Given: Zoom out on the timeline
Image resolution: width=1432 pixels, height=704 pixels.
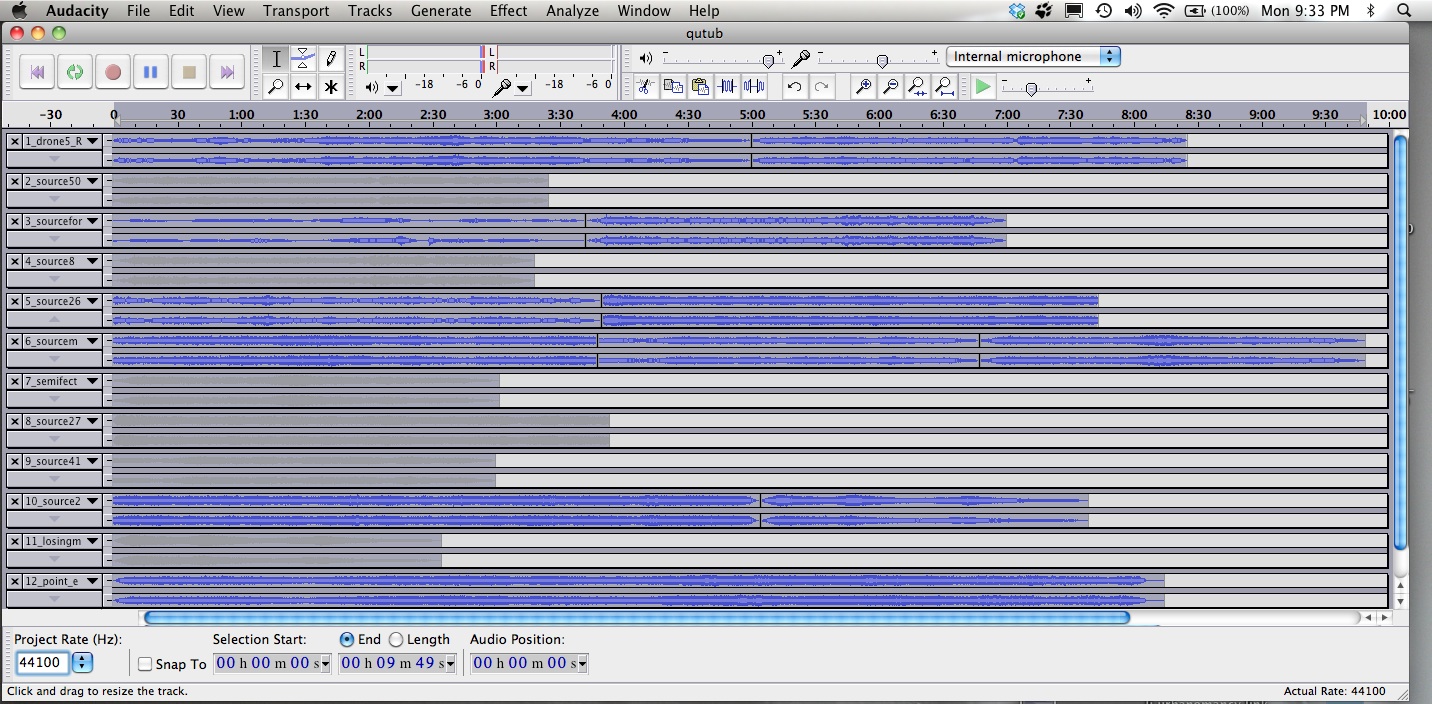Looking at the screenshot, I should [890, 86].
